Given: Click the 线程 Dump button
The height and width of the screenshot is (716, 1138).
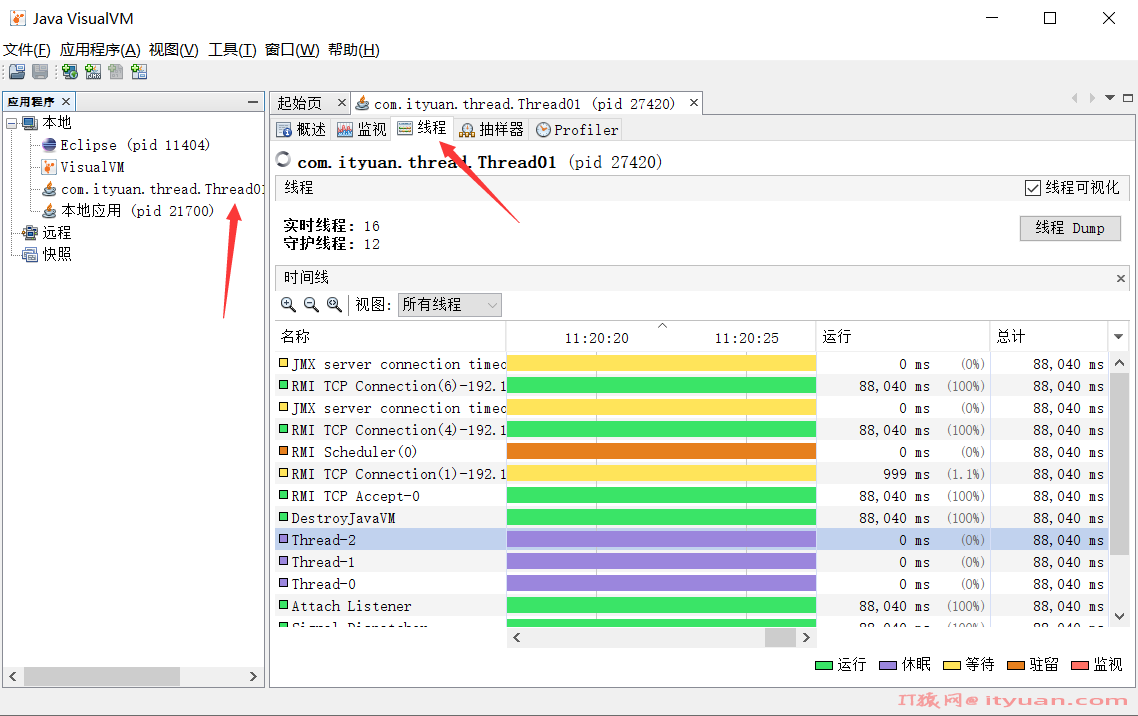Looking at the screenshot, I should (1070, 228).
